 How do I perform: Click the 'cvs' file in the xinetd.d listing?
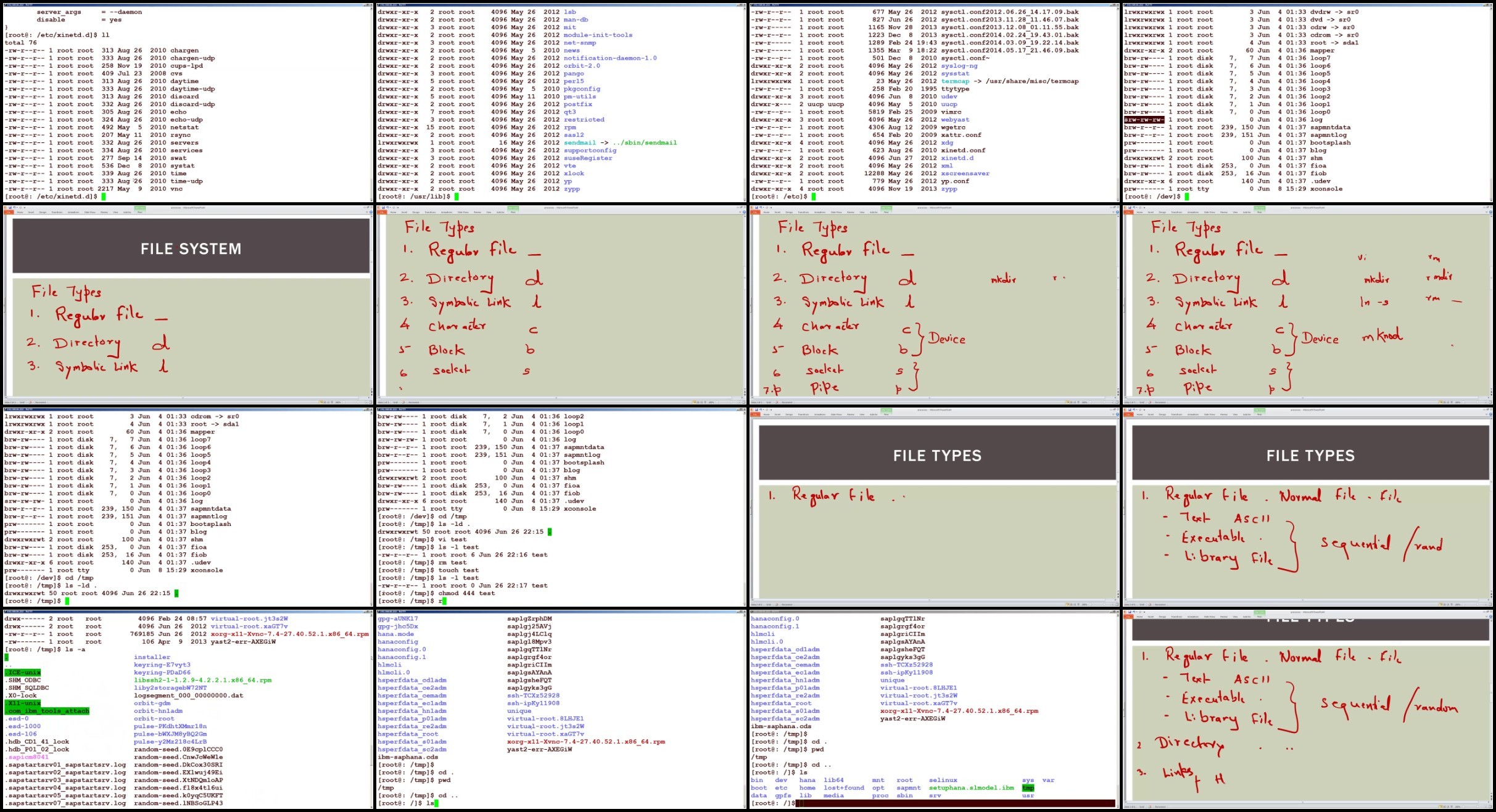[x=176, y=73]
